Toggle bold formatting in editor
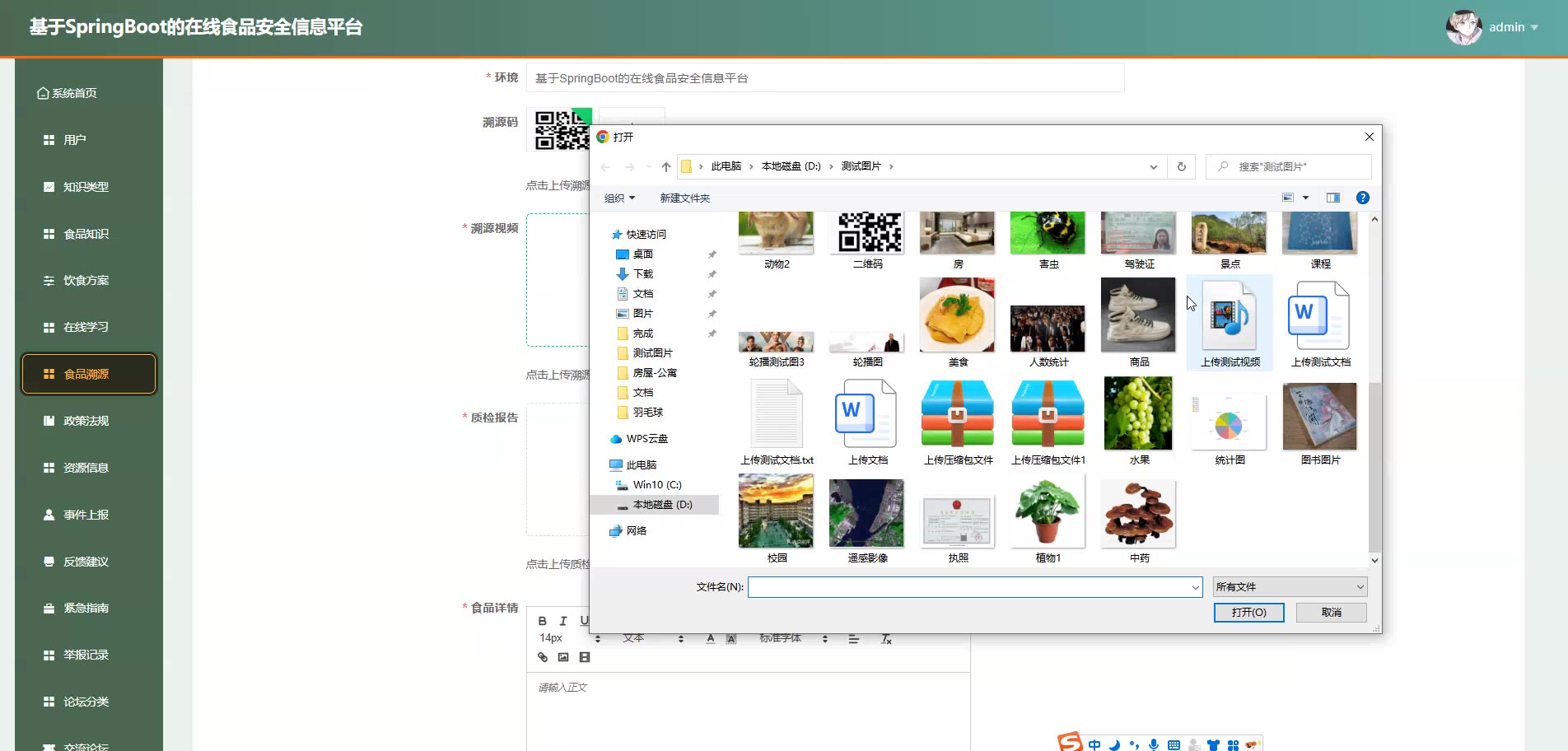1568x751 pixels. click(x=543, y=621)
